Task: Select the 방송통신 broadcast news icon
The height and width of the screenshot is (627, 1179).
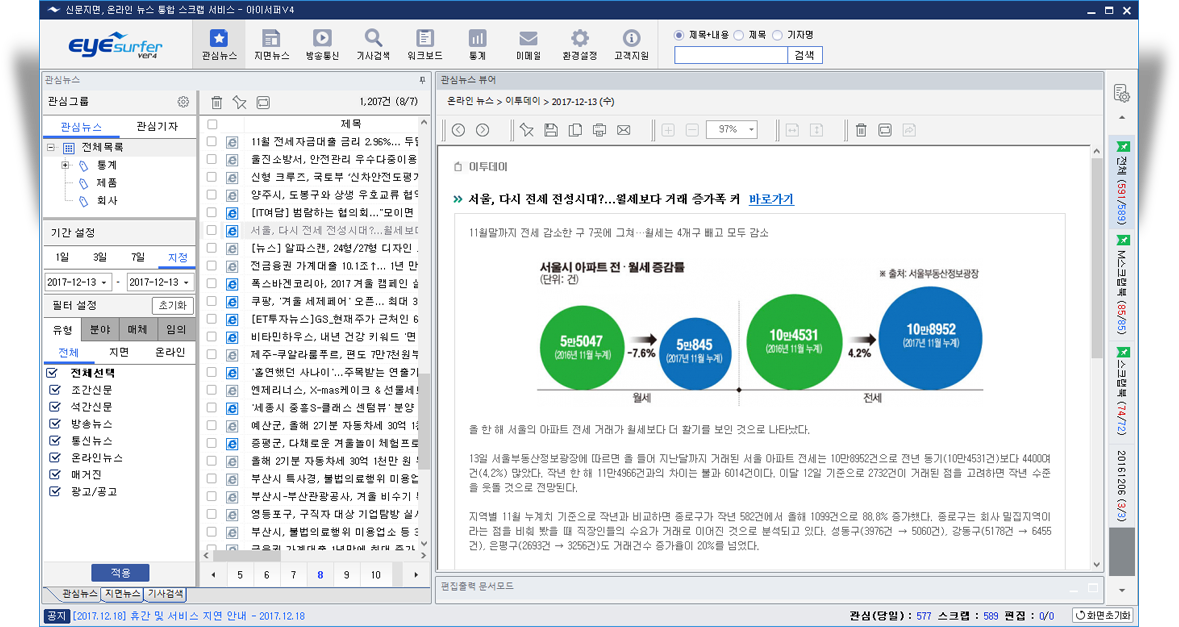Action: (321, 43)
